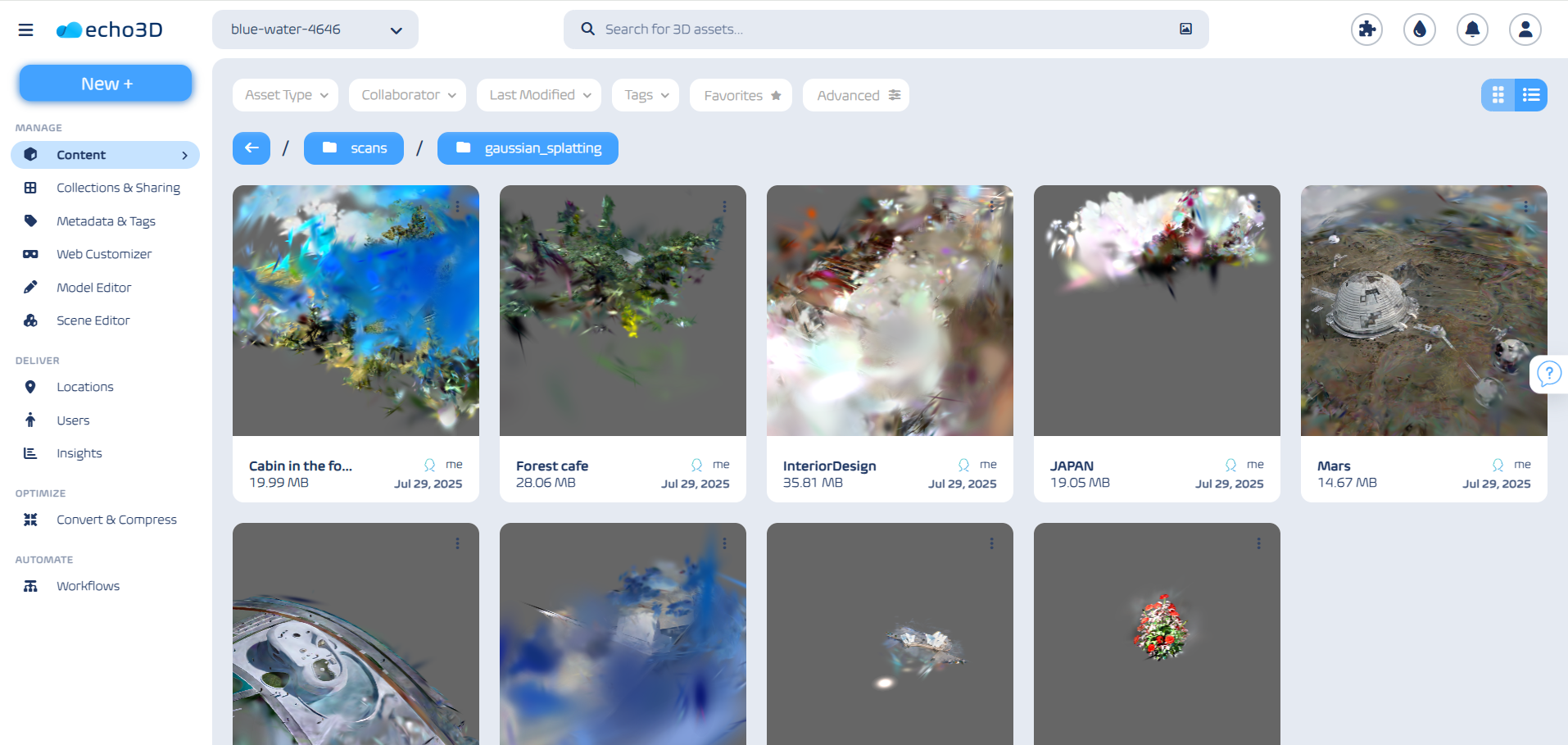Open the integrations puzzle-piece icon
Image resolution: width=1568 pixels, height=745 pixels.
pyautogui.click(x=1366, y=29)
